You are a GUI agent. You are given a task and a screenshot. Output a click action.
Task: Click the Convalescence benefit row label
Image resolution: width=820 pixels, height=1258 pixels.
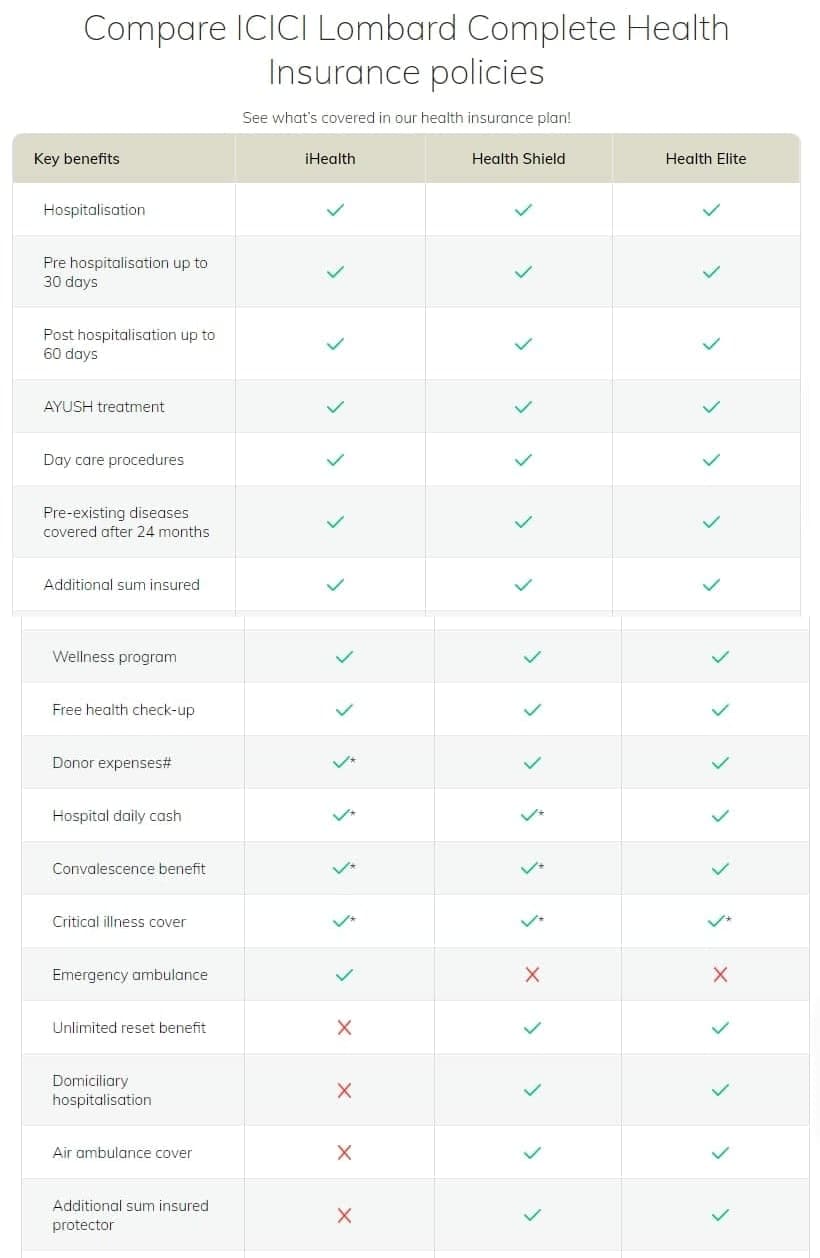point(129,869)
